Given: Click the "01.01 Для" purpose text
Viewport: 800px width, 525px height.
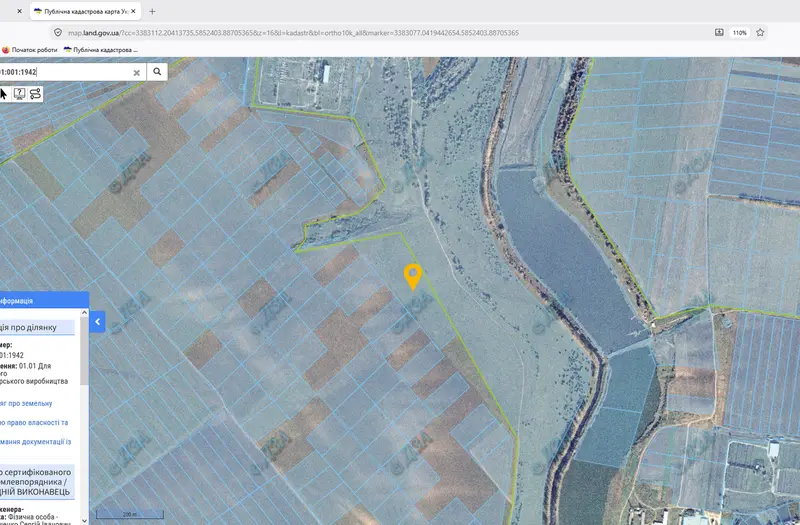Looking at the screenshot, I should point(35,366).
